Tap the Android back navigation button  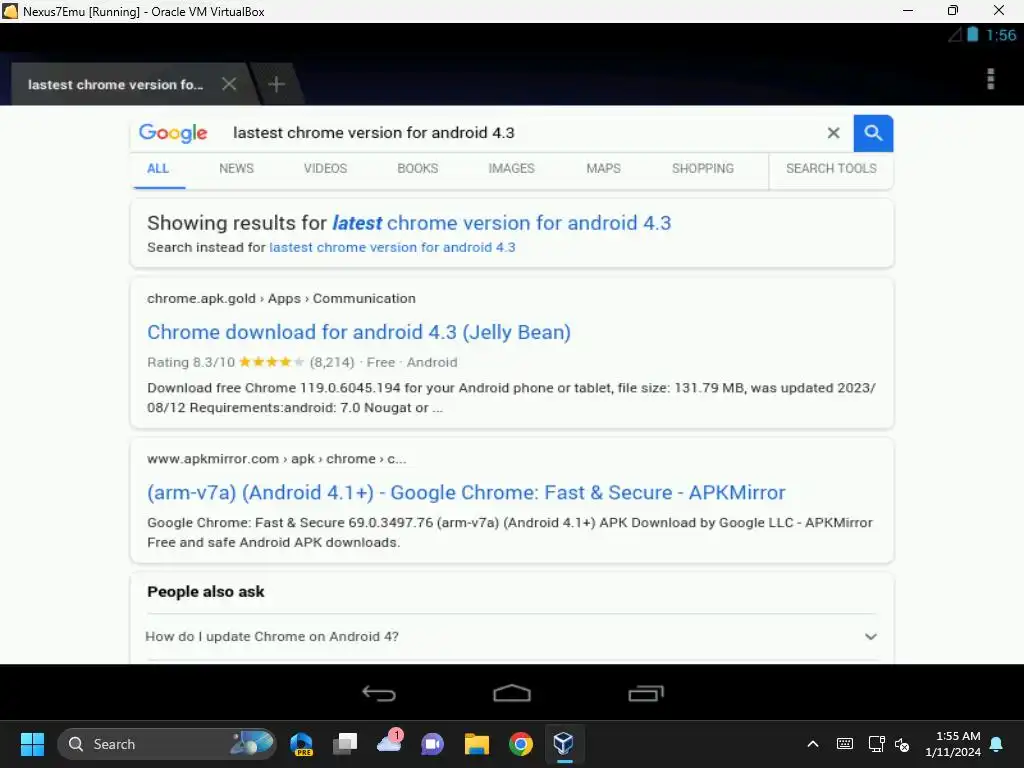point(379,693)
